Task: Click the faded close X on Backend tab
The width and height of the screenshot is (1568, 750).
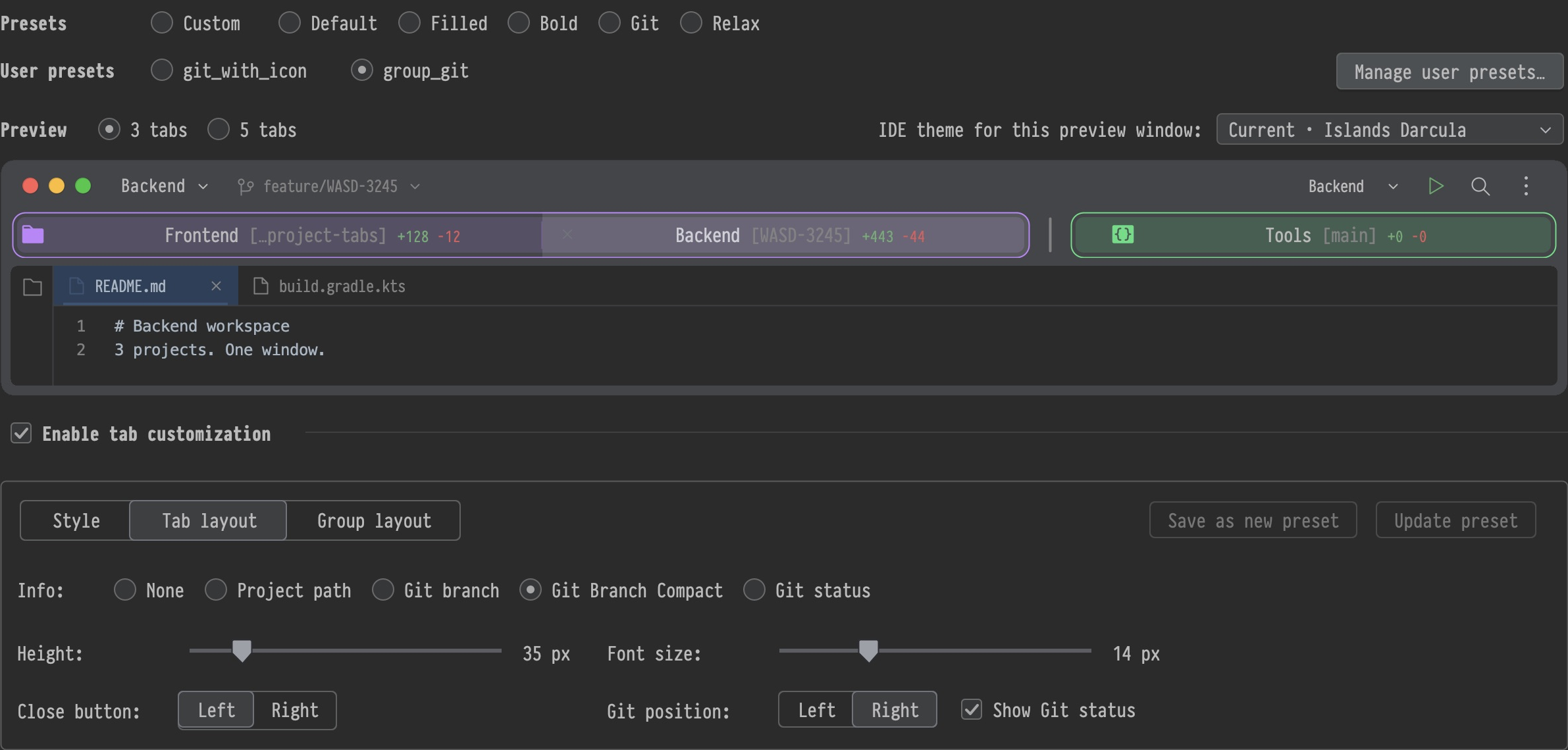Action: (x=567, y=234)
